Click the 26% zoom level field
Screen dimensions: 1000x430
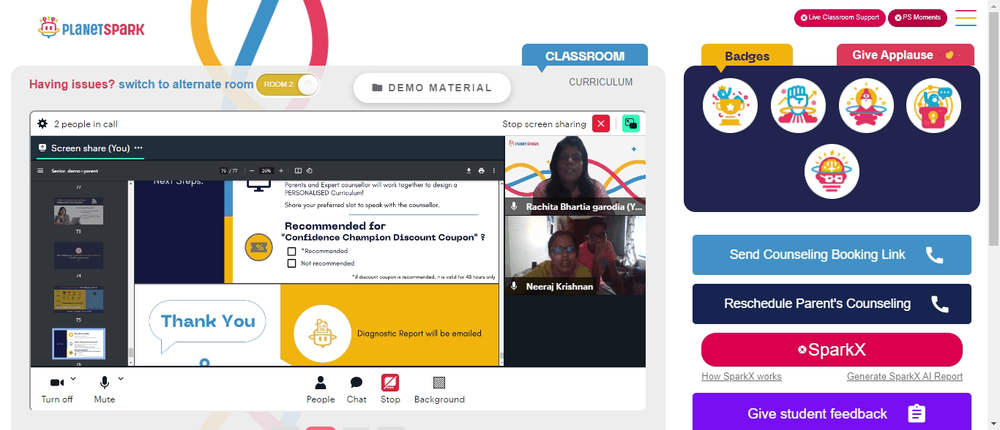click(x=266, y=171)
